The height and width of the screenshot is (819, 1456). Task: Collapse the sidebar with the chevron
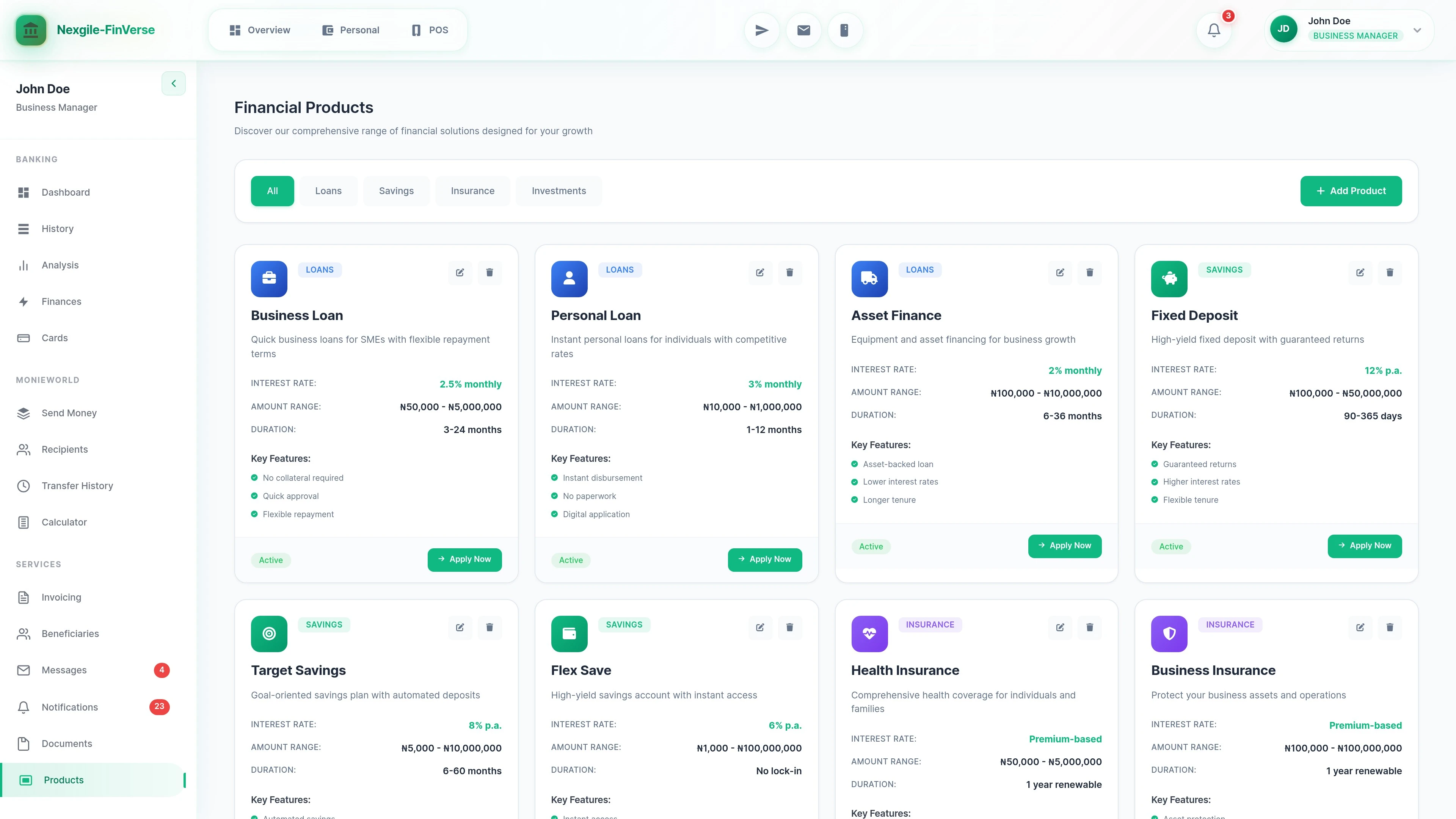tap(174, 83)
